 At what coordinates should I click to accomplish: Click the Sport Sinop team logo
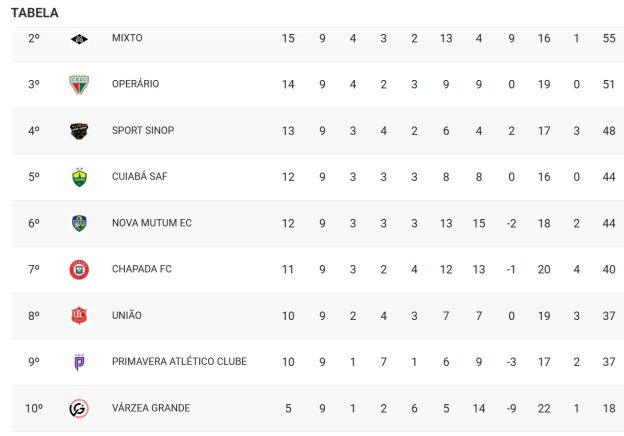[x=80, y=130]
